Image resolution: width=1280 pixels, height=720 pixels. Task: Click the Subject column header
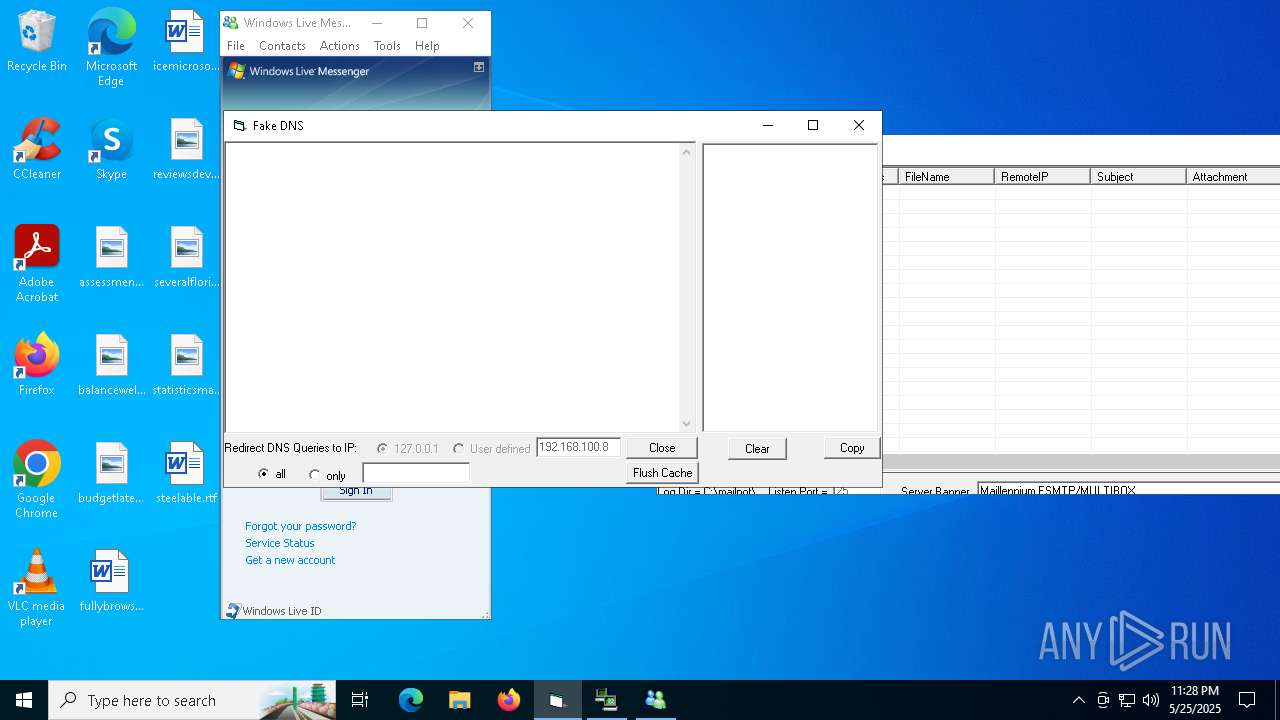tap(1139, 176)
